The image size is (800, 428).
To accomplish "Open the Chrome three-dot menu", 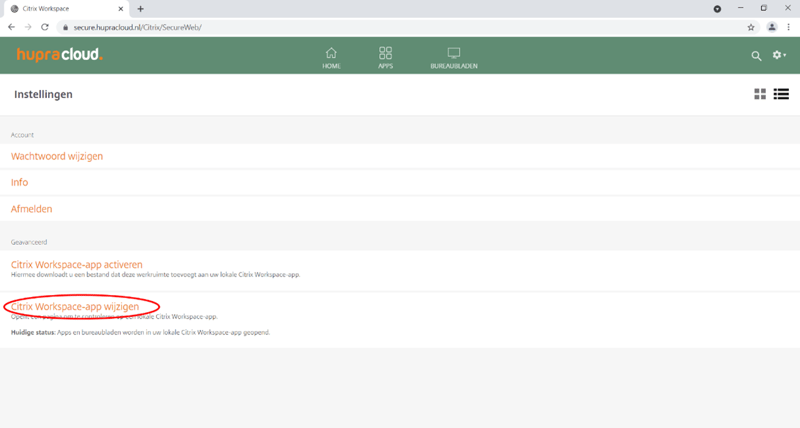I will pyautogui.click(x=788, y=27).
